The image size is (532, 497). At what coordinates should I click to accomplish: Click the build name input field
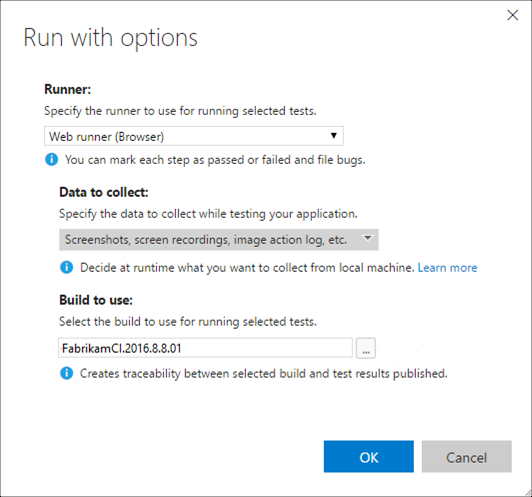[205, 348]
